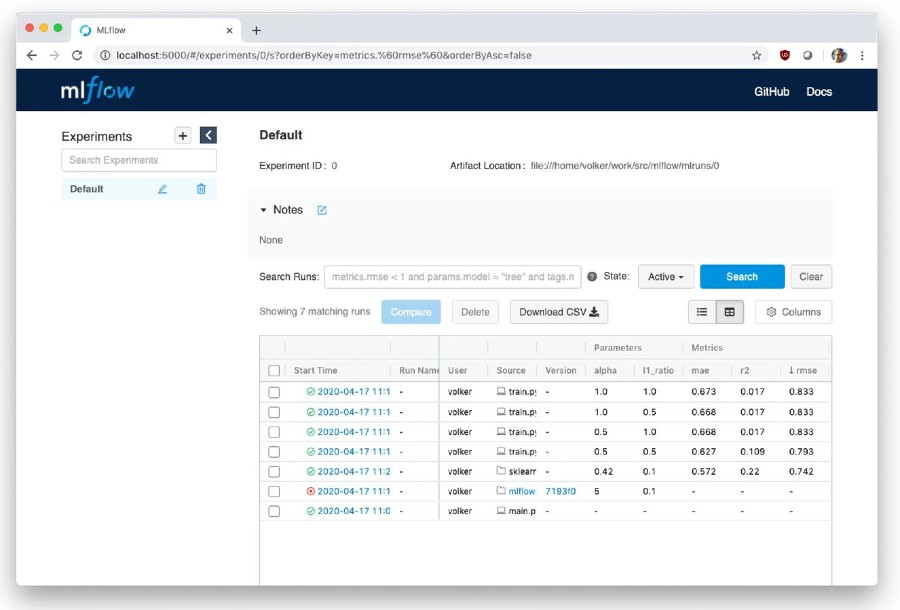The width and height of the screenshot is (900, 610).
Task: Click the gray extension icon beside uBlock
Action: 808,55
